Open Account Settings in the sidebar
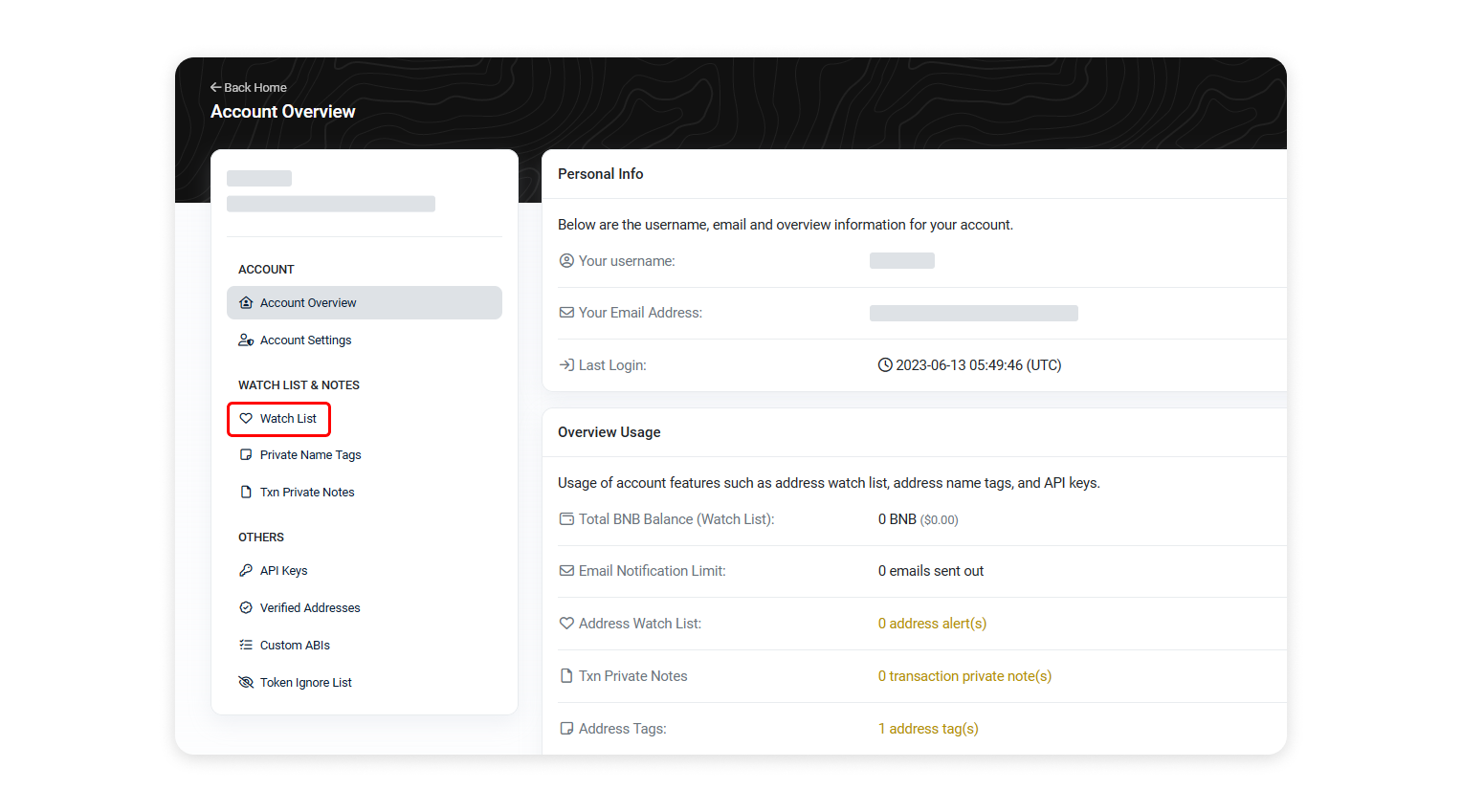 [x=365, y=340]
